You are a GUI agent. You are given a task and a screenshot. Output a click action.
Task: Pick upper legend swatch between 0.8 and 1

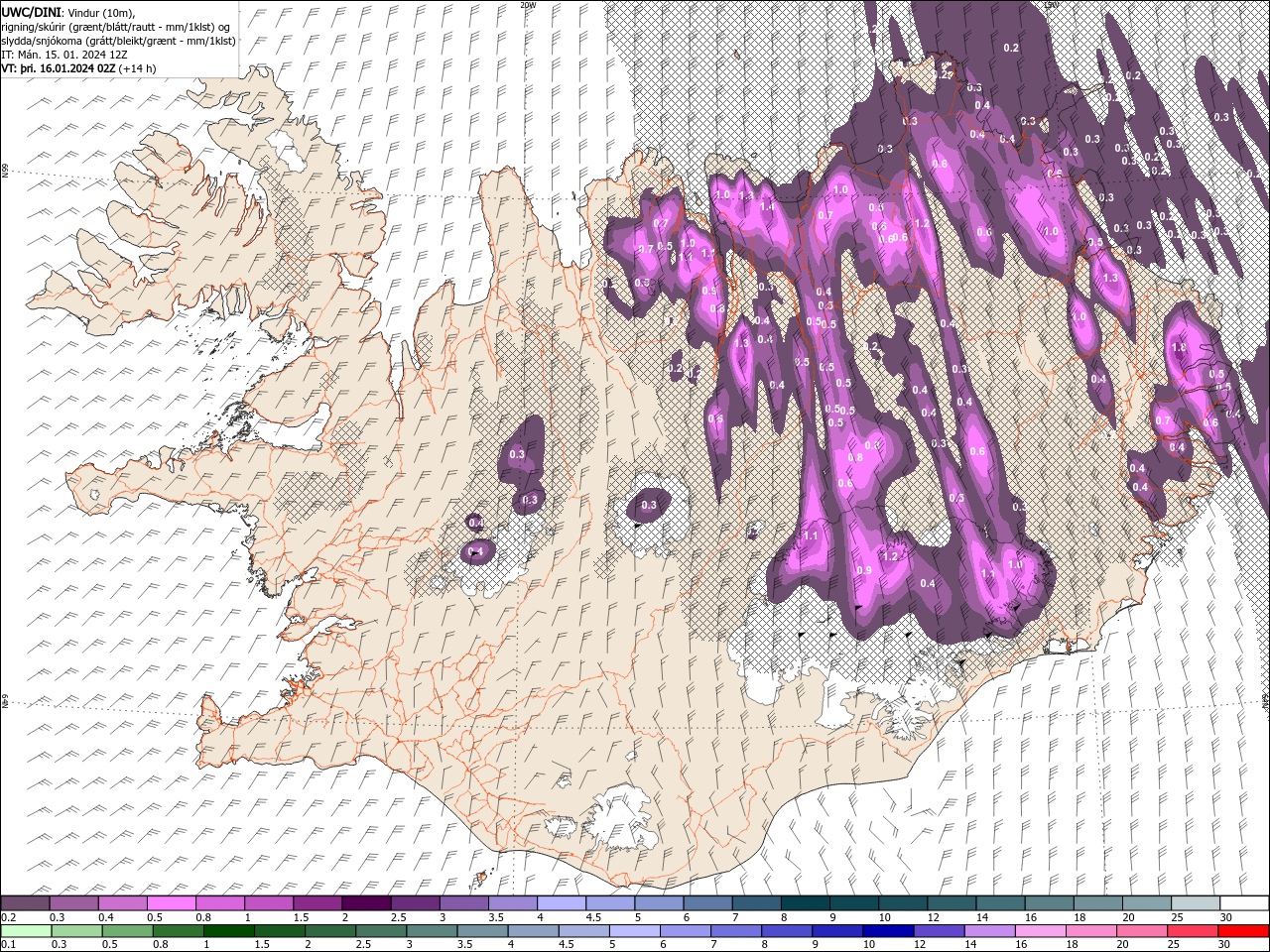click(220, 902)
